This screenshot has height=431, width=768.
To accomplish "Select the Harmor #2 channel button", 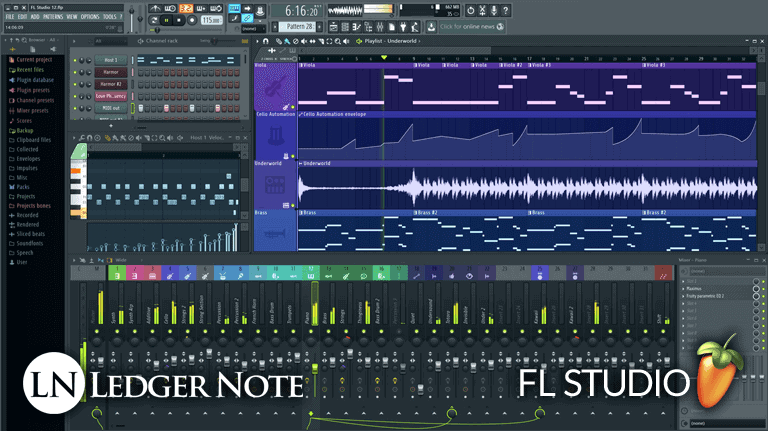I will (x=111, y=84).
